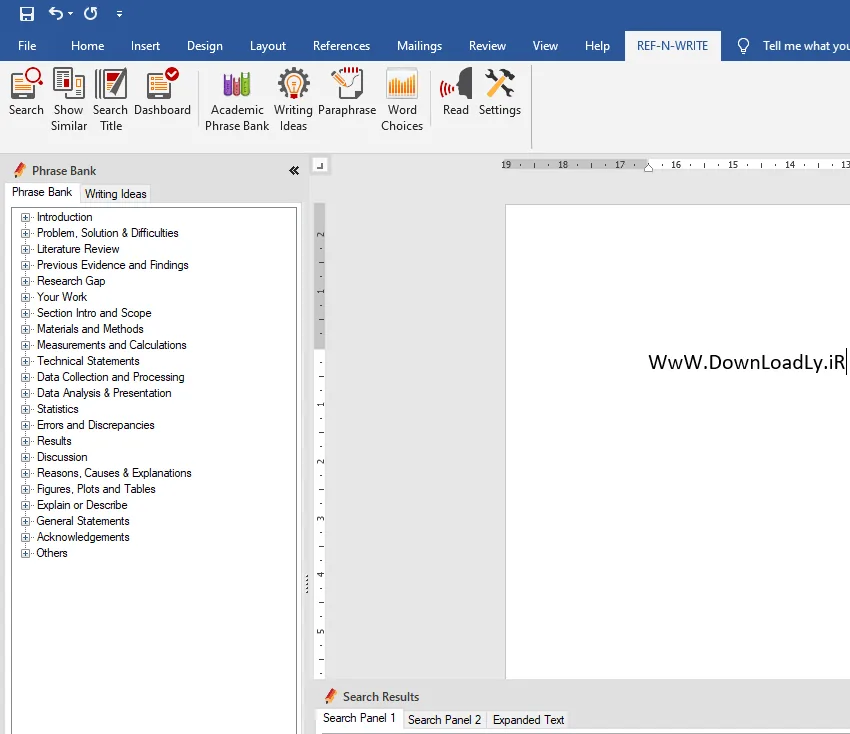Select the Discussion tree item
850x734 pixels.
pyautogui.click(x=62, y=457)
